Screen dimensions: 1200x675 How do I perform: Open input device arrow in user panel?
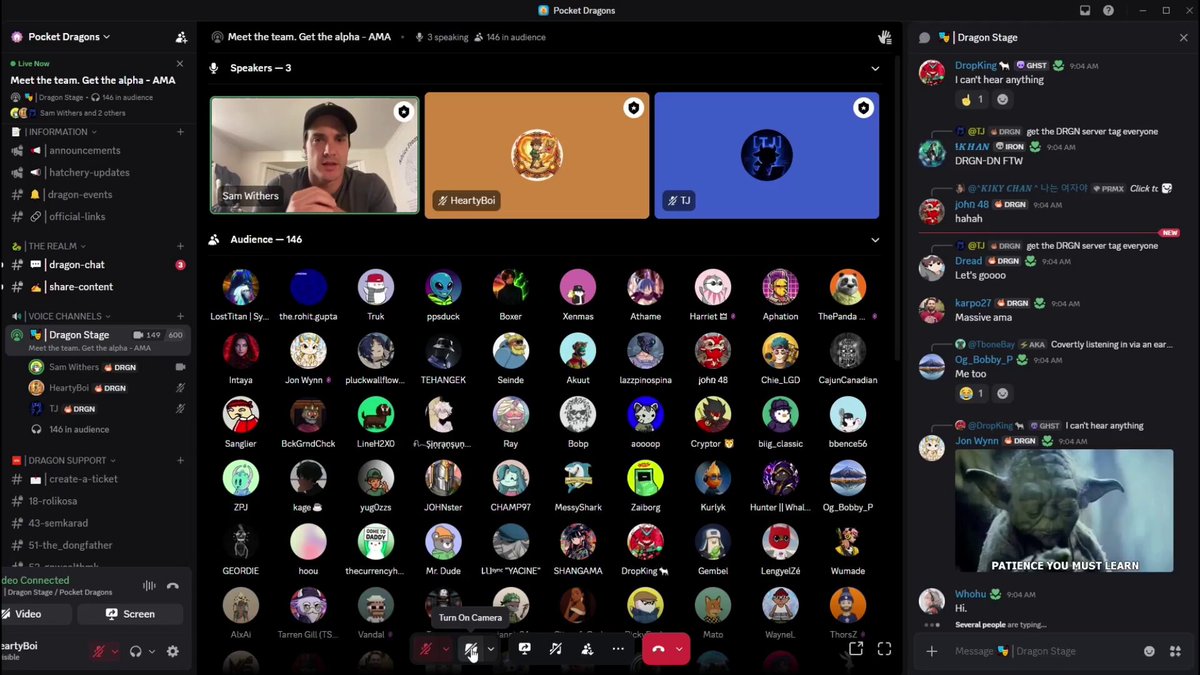tap(115, 651)
